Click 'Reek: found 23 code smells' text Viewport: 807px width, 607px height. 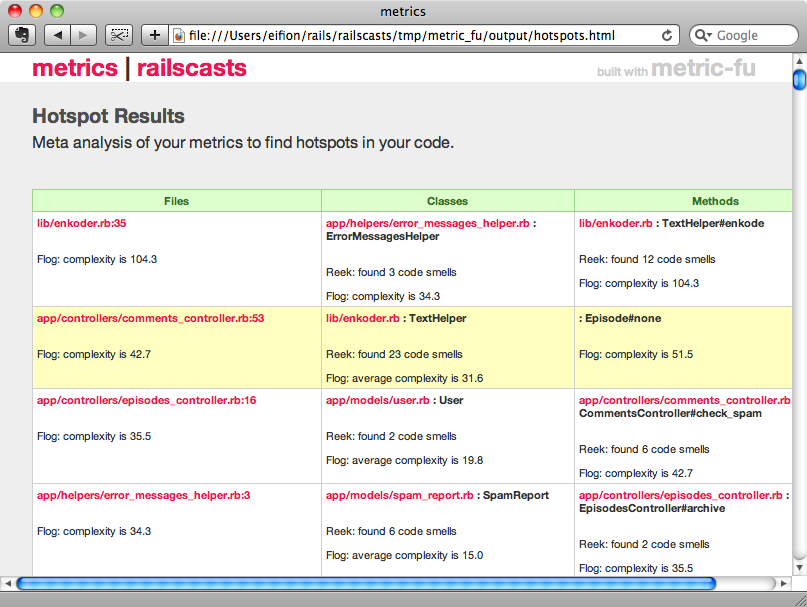tap(394, 354)
